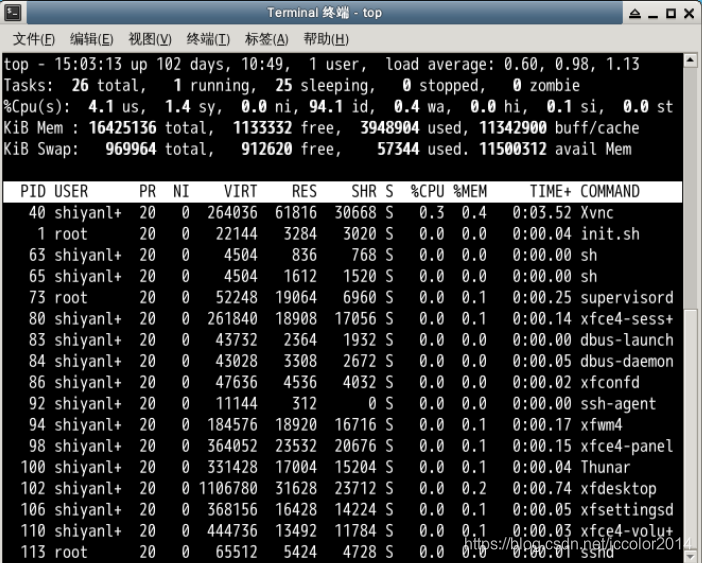Click the dbus-launch process command
Screen dimensions: 702x563
click(x=627, y=340)
